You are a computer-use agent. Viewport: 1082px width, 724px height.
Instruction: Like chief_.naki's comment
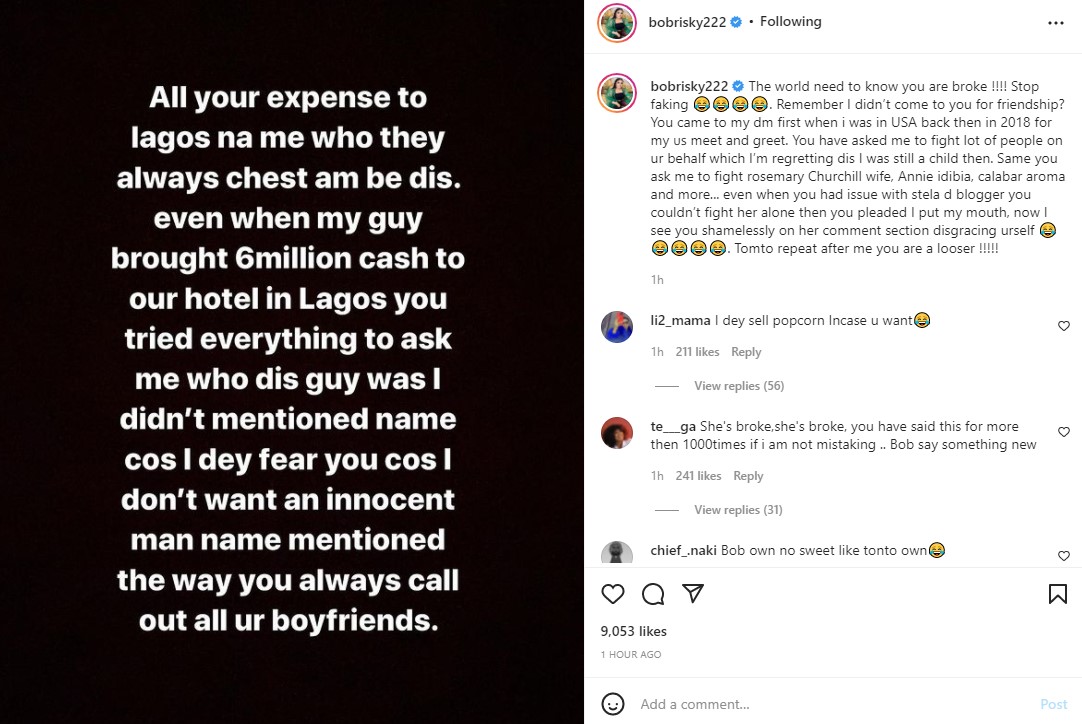pyautogui.click(x=1063, y=556)
